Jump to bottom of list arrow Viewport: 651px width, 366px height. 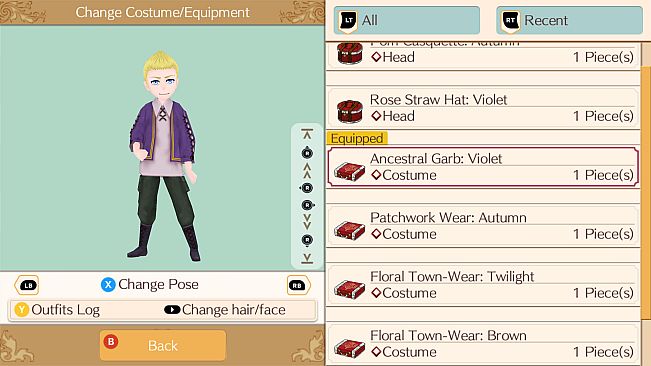click(307, 258)
